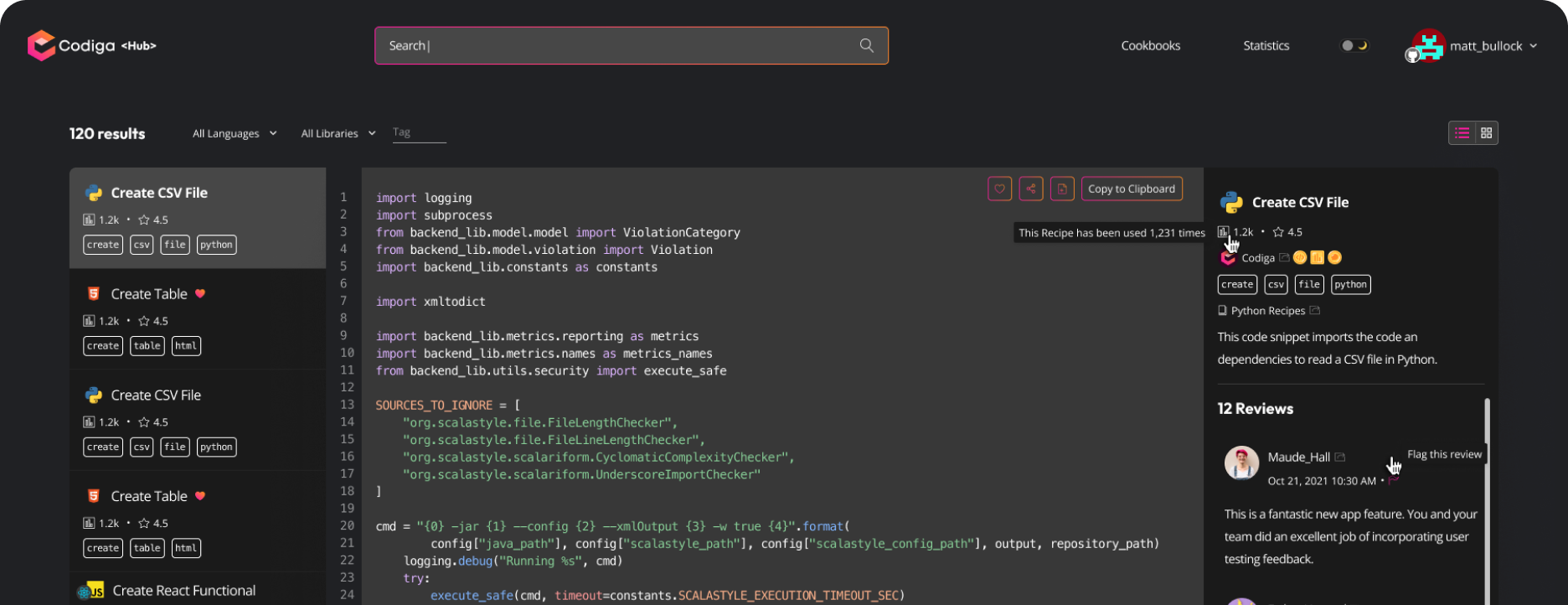The width and height of the screenshot is (1568, 605).
Task: Click the Codiga Hub logo
Action: click(x=91, y=45)
